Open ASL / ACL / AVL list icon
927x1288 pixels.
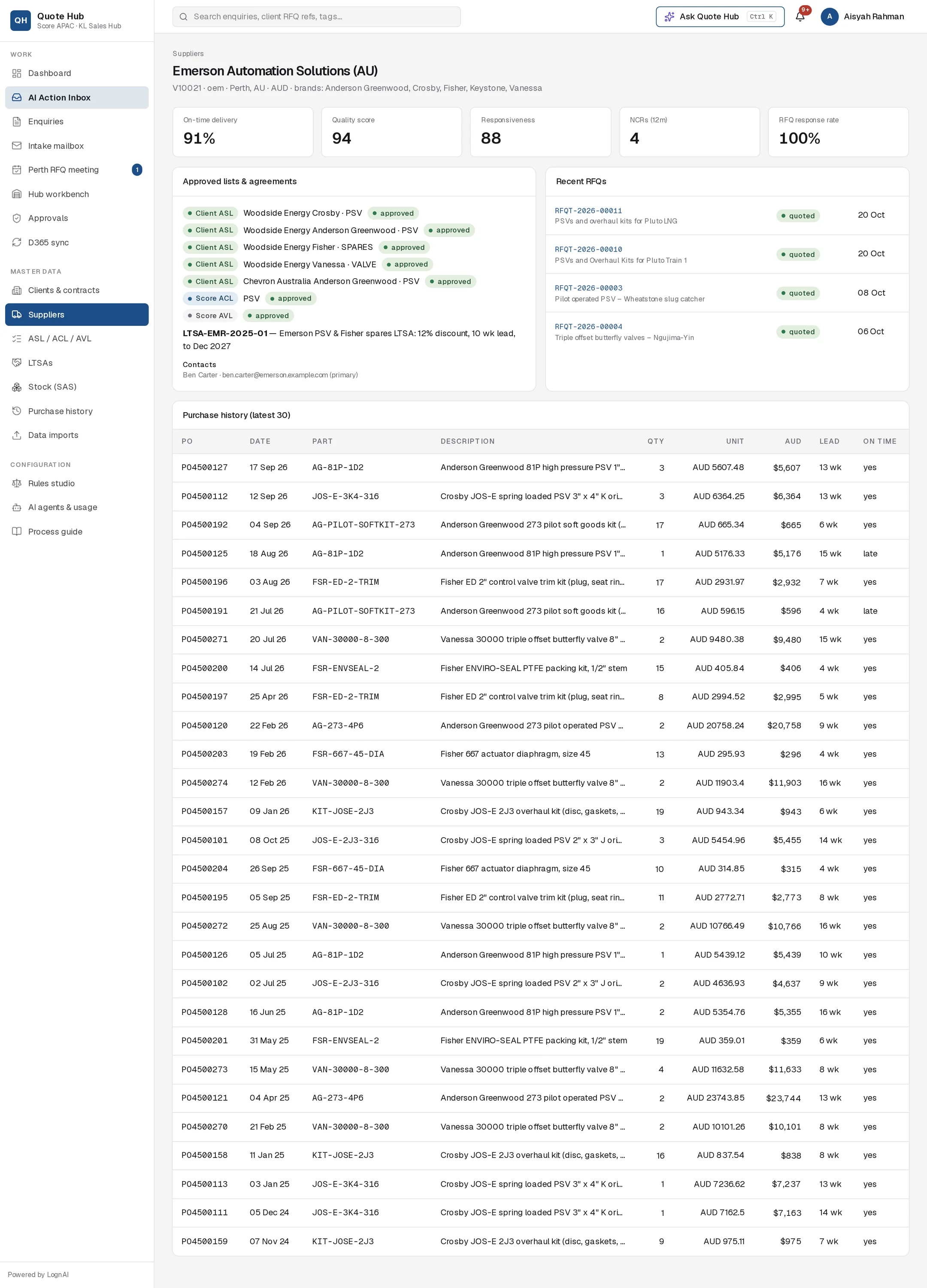pos(17,338)
